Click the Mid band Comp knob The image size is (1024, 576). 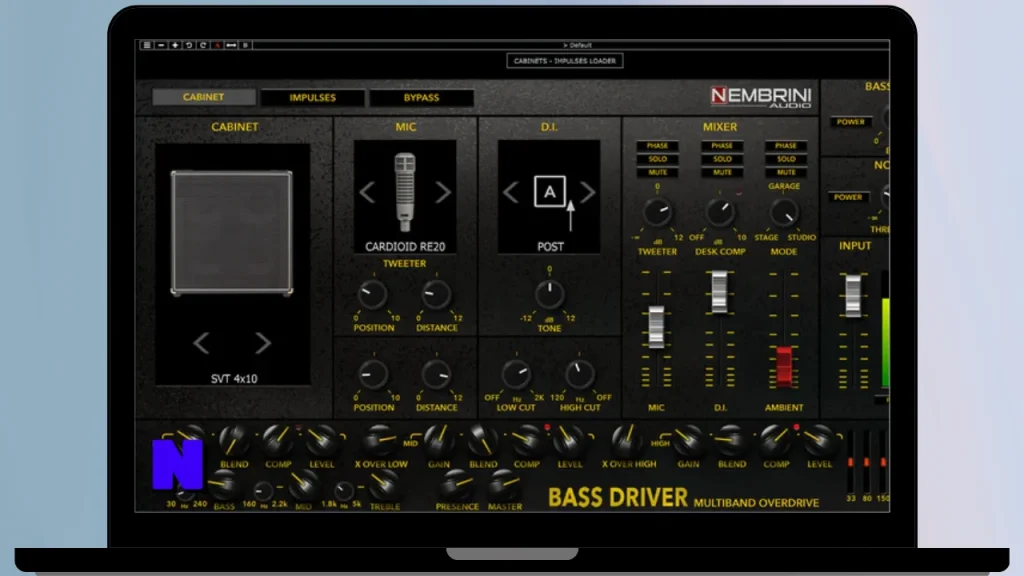pos(526,440)
